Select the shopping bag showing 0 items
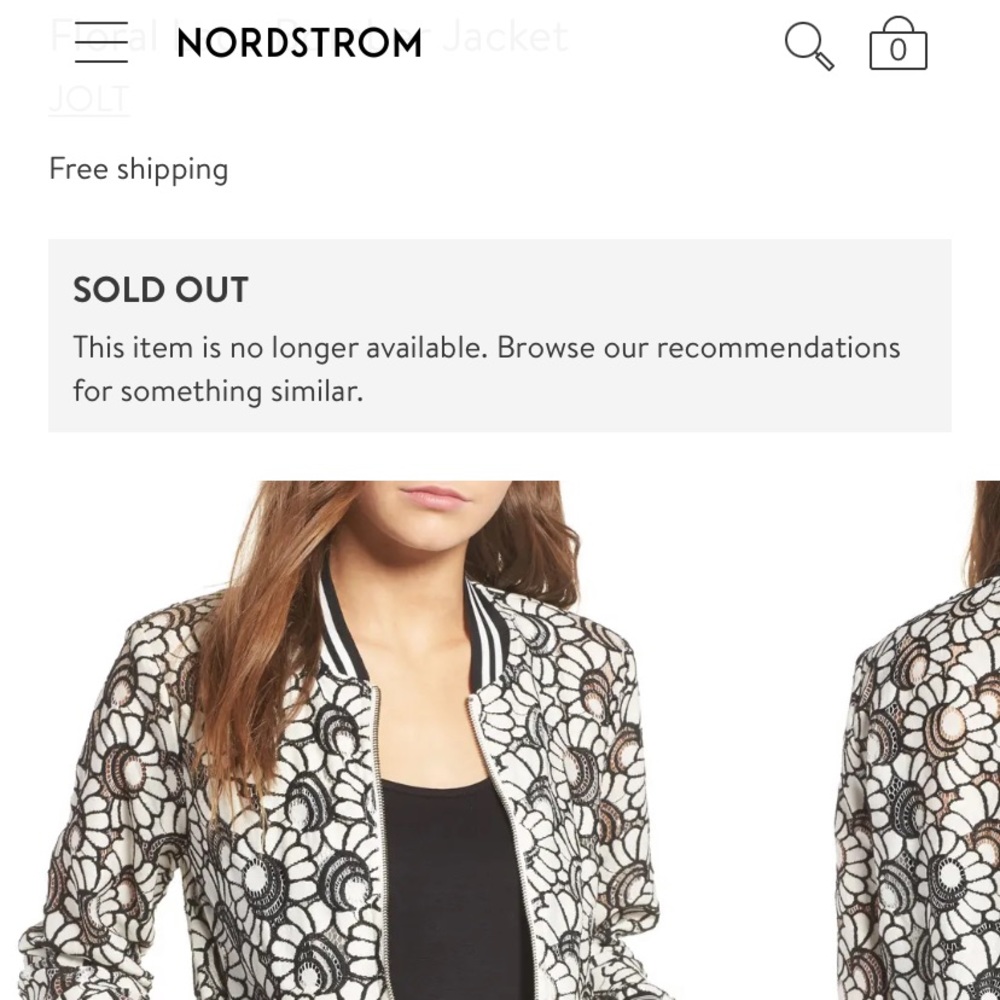The height and width of the screenshot is (1000, 1000). pyautogui.click(x=898, y=45)
